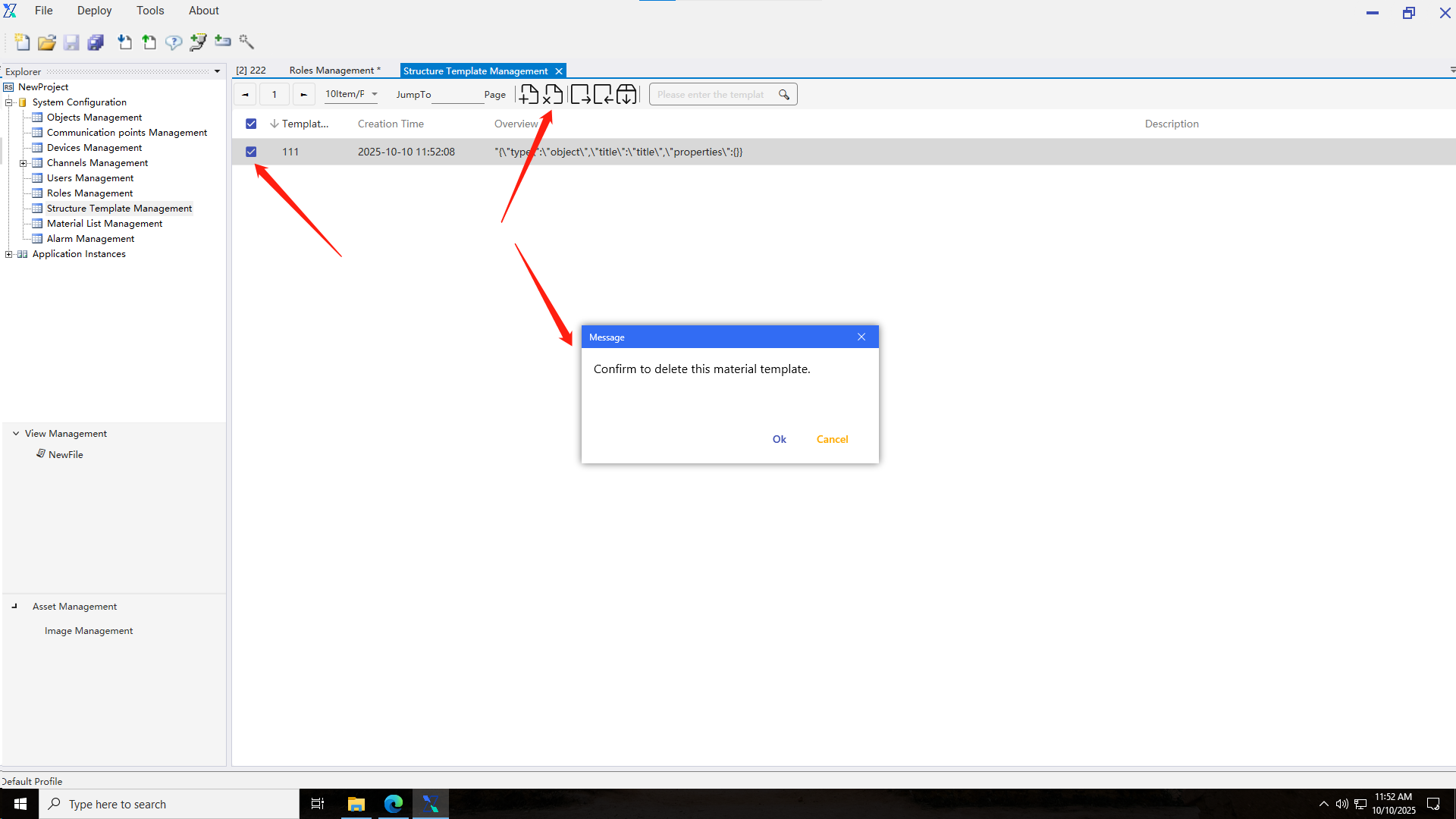Viewport: 1456px width, 819px height.
Task: Click the Open folder toolbar icon
Action: 47,42
